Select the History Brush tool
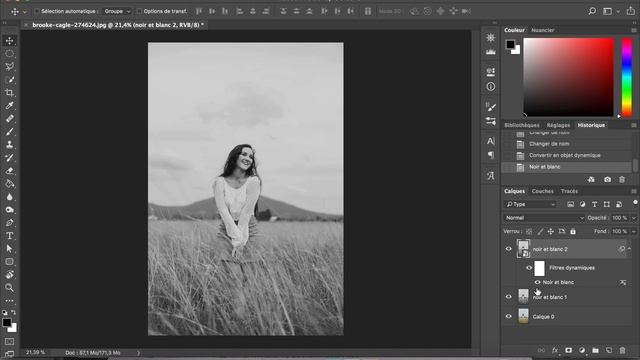The image size is (640, 360). tap(9, 158)
